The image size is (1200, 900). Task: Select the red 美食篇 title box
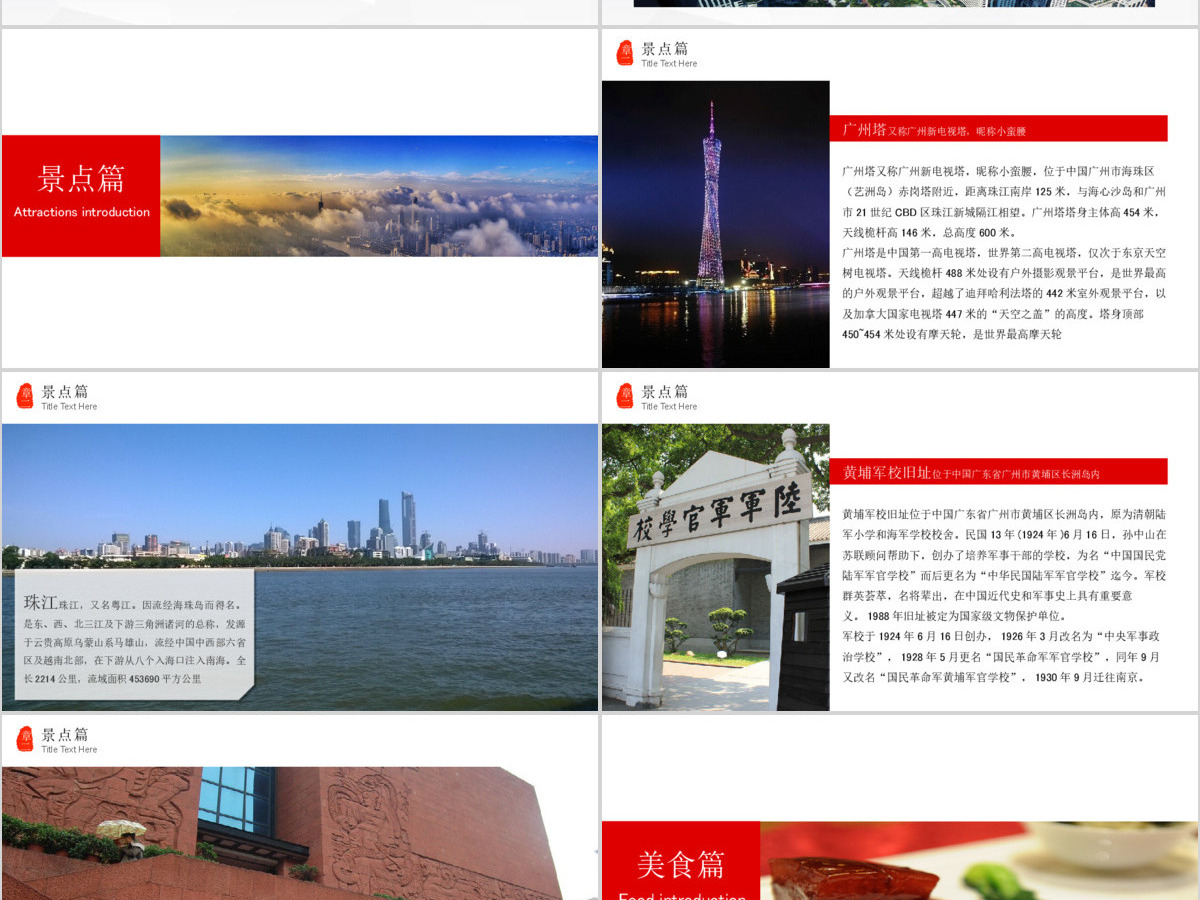point(681,861)
